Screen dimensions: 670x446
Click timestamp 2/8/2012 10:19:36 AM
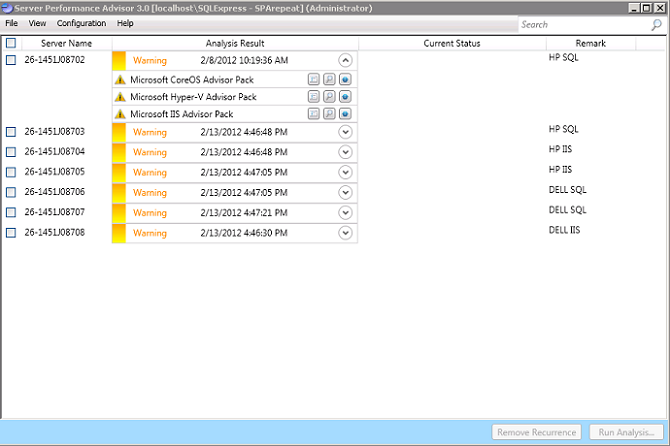[244, 60]
